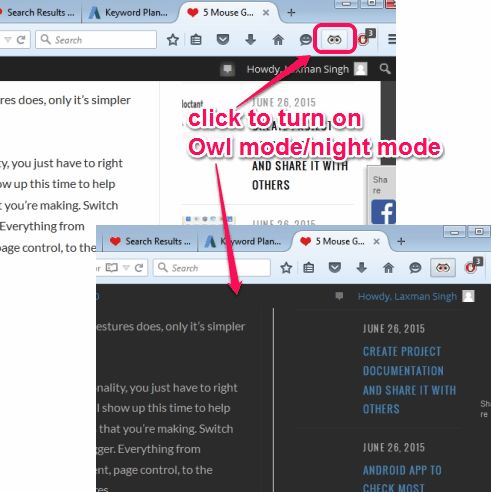491x492 pixels.
Task: Select 5 Mouse G... tab in bottom window
Action: pyautogui.click(x=340, y=241)
